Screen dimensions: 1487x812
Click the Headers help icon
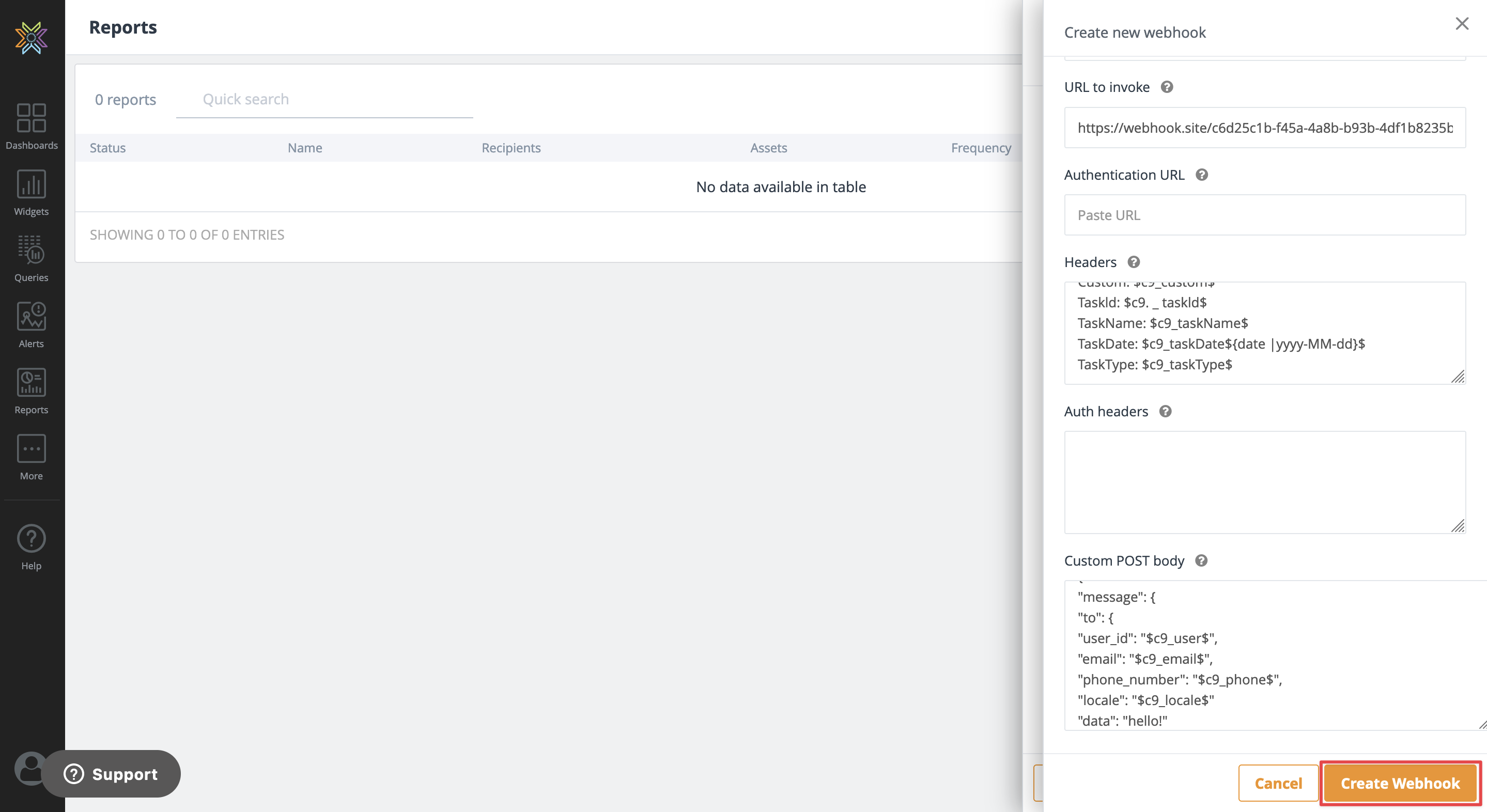coord(1134,262)
